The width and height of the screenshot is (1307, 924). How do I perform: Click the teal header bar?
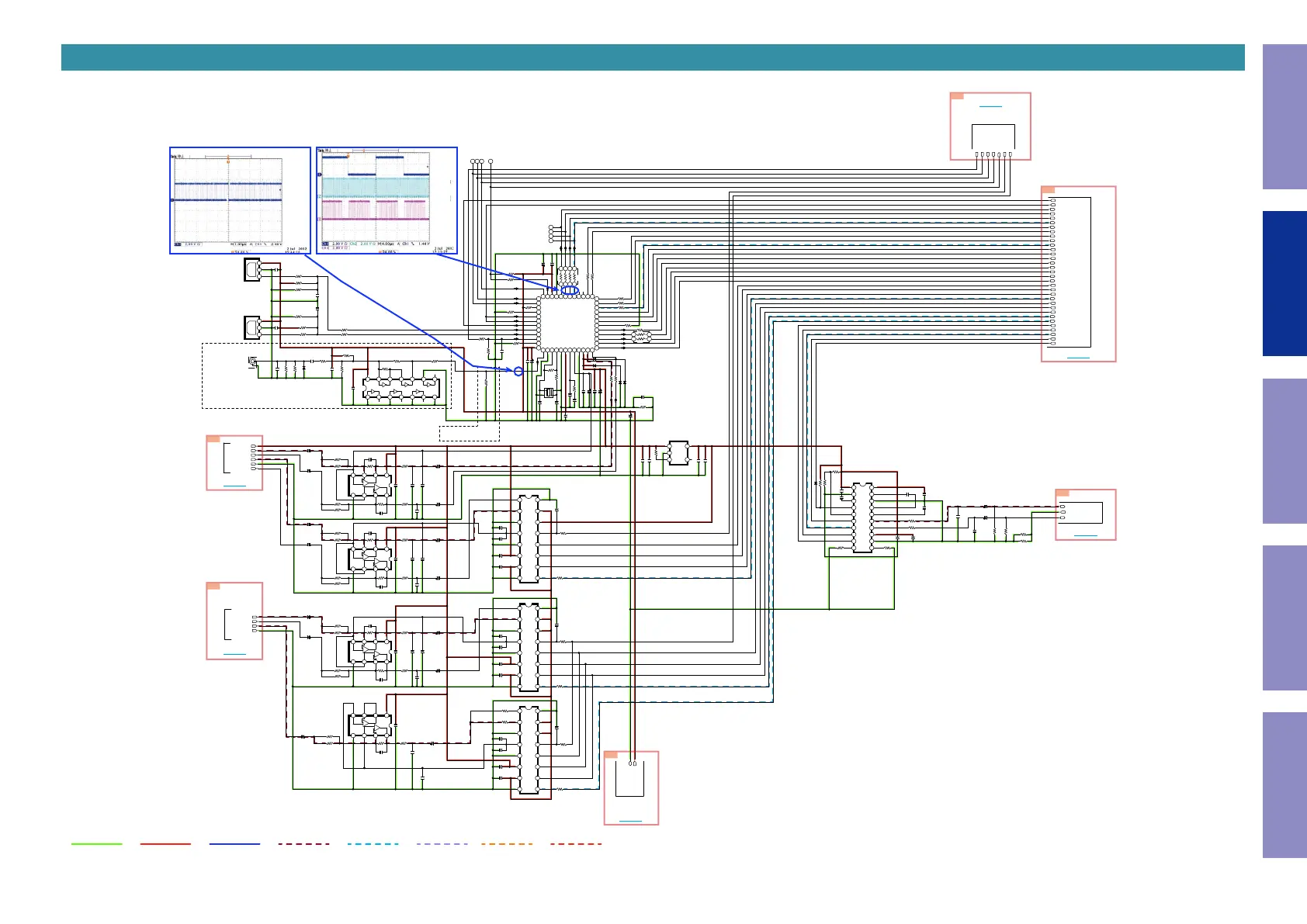pyautogui.click(x=653, y=57)
